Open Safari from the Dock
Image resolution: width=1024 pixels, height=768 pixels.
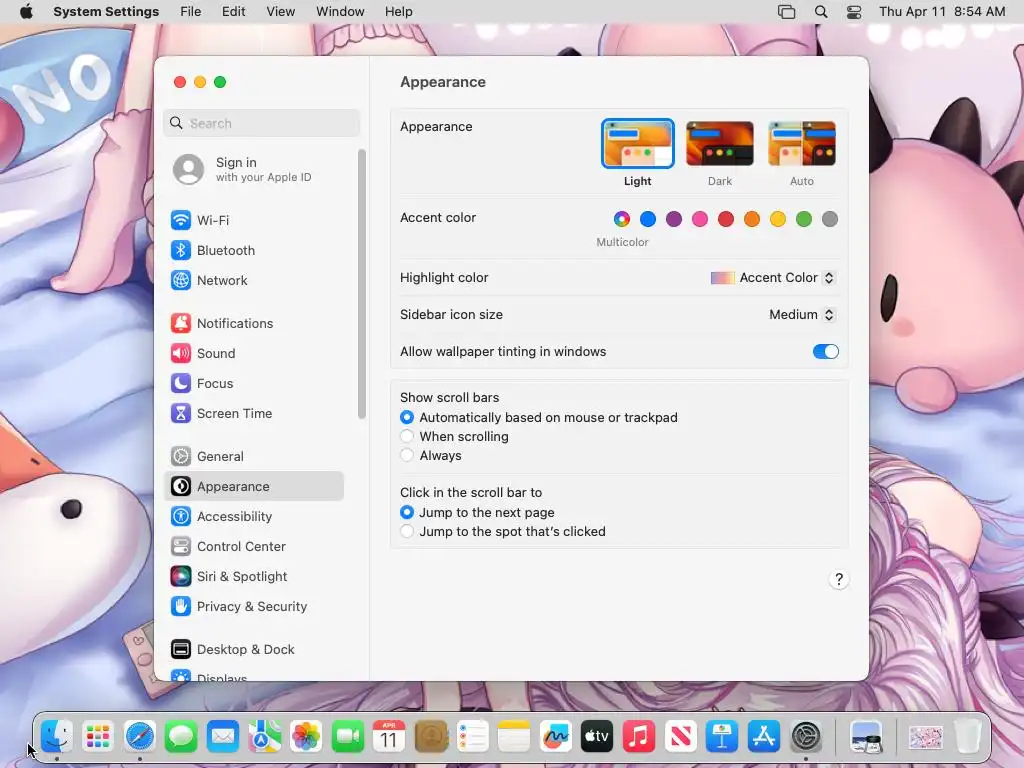pyautogui.click(x=140, y=737)
